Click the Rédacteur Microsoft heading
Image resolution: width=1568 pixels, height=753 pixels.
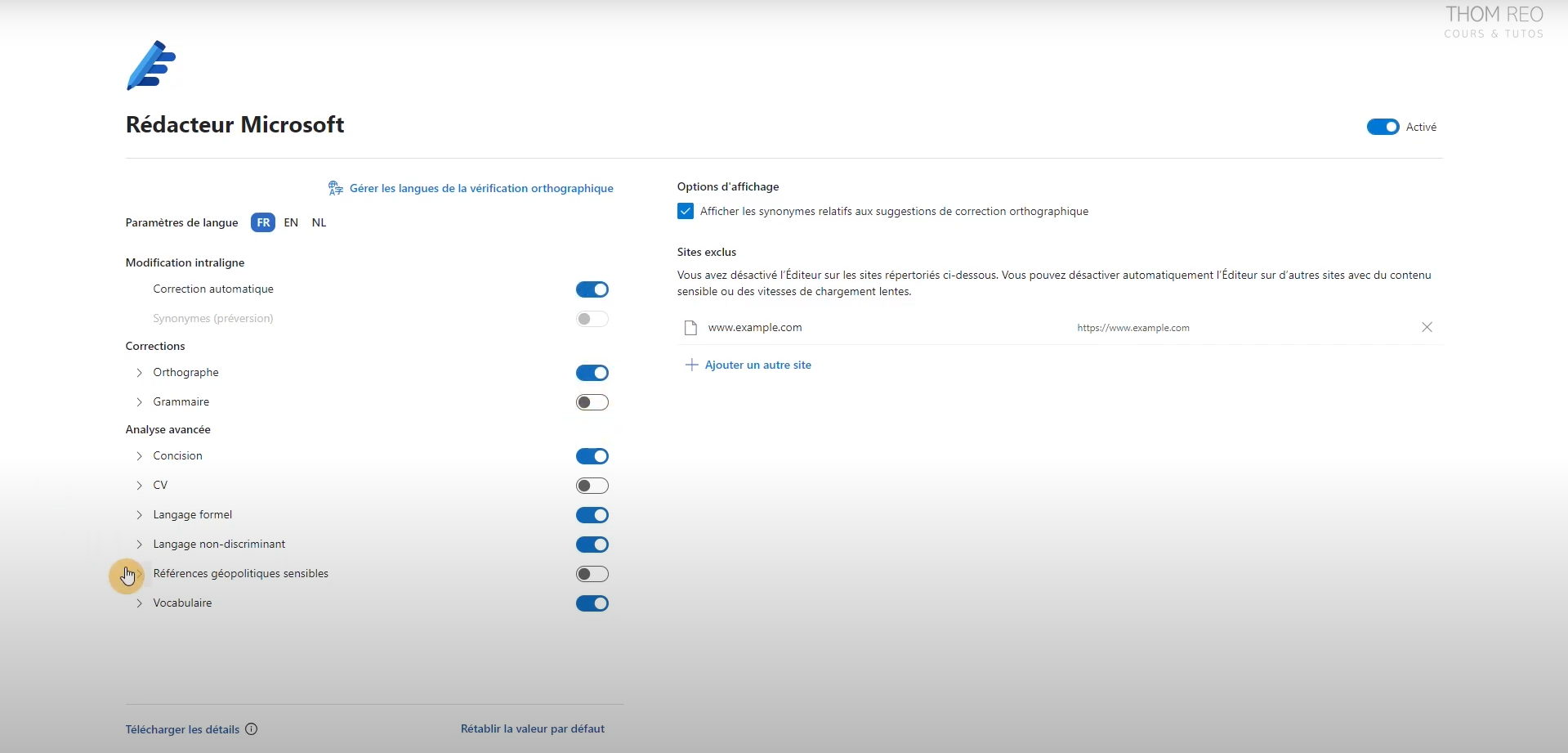[x=235, y=124]
